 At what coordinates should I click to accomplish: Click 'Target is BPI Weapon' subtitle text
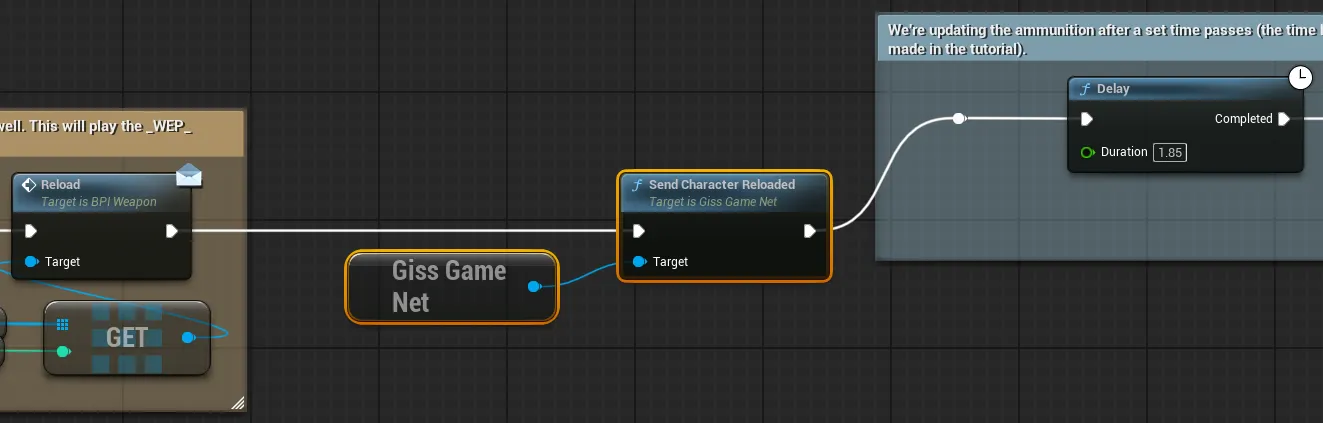tap(99, 202)
